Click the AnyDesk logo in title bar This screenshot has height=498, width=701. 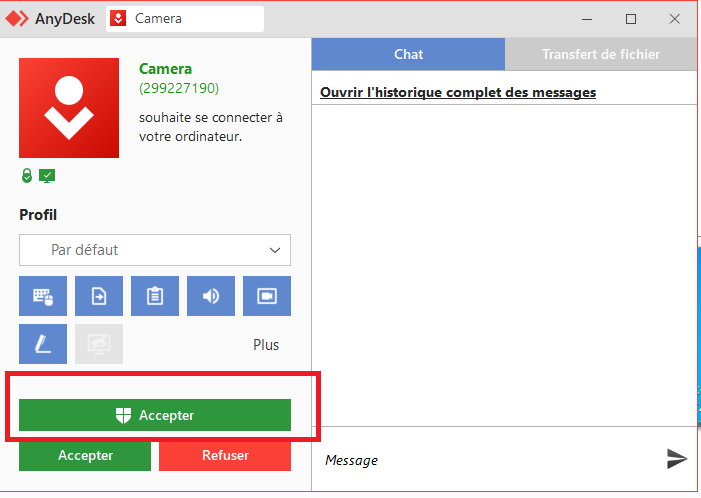[x=15, y=18]
